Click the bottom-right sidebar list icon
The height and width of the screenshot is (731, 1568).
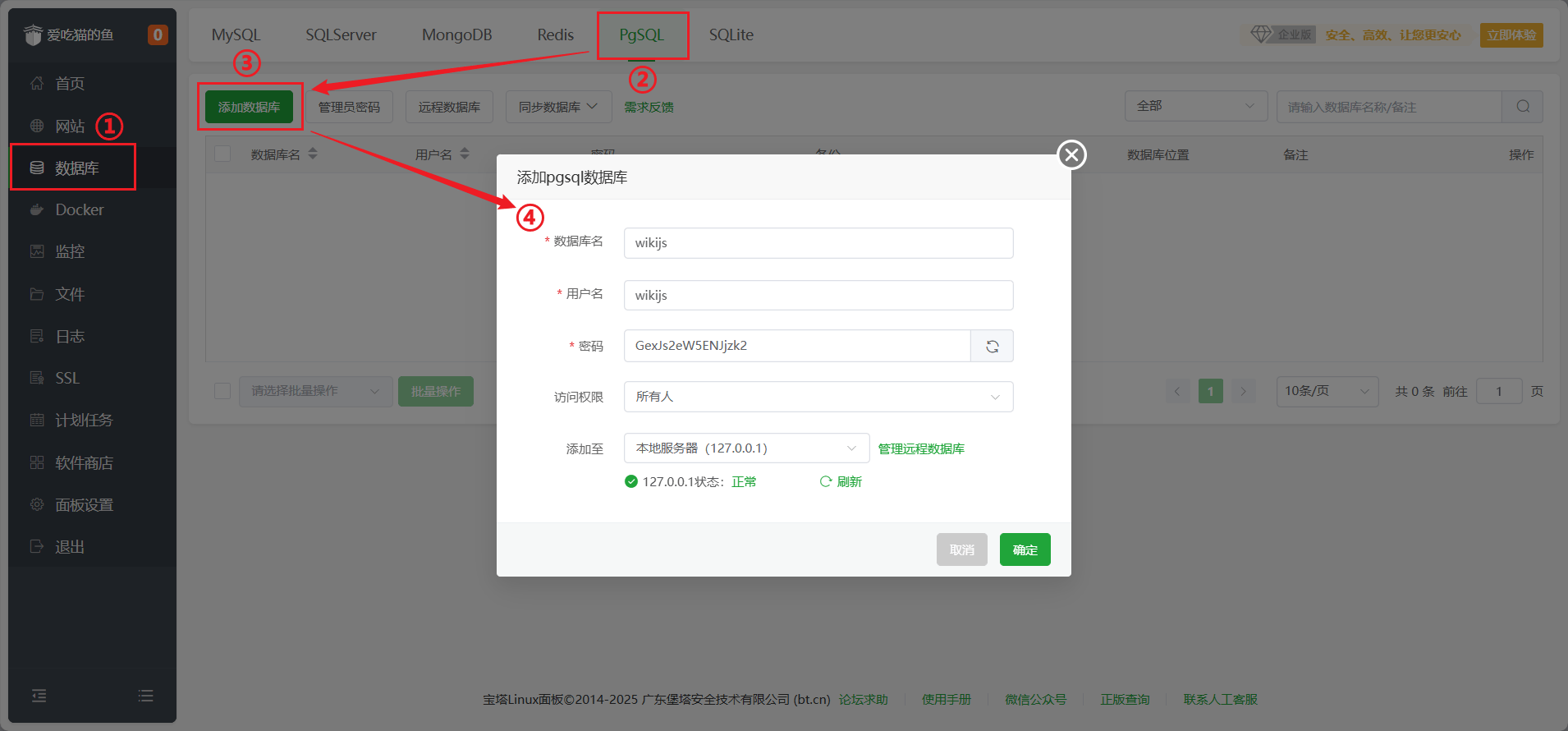(x=146, y=696)
